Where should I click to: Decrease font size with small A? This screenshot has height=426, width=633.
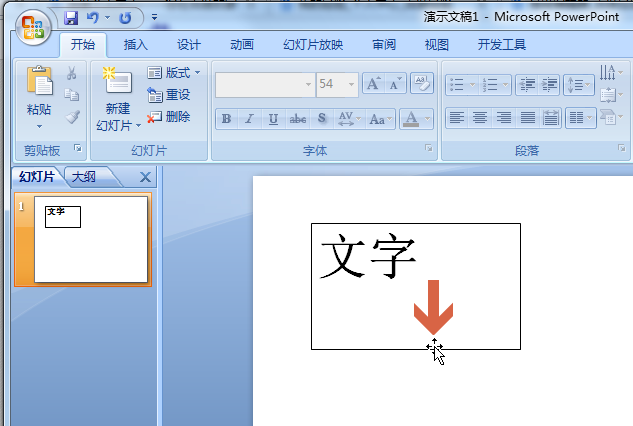coord(395,84)
